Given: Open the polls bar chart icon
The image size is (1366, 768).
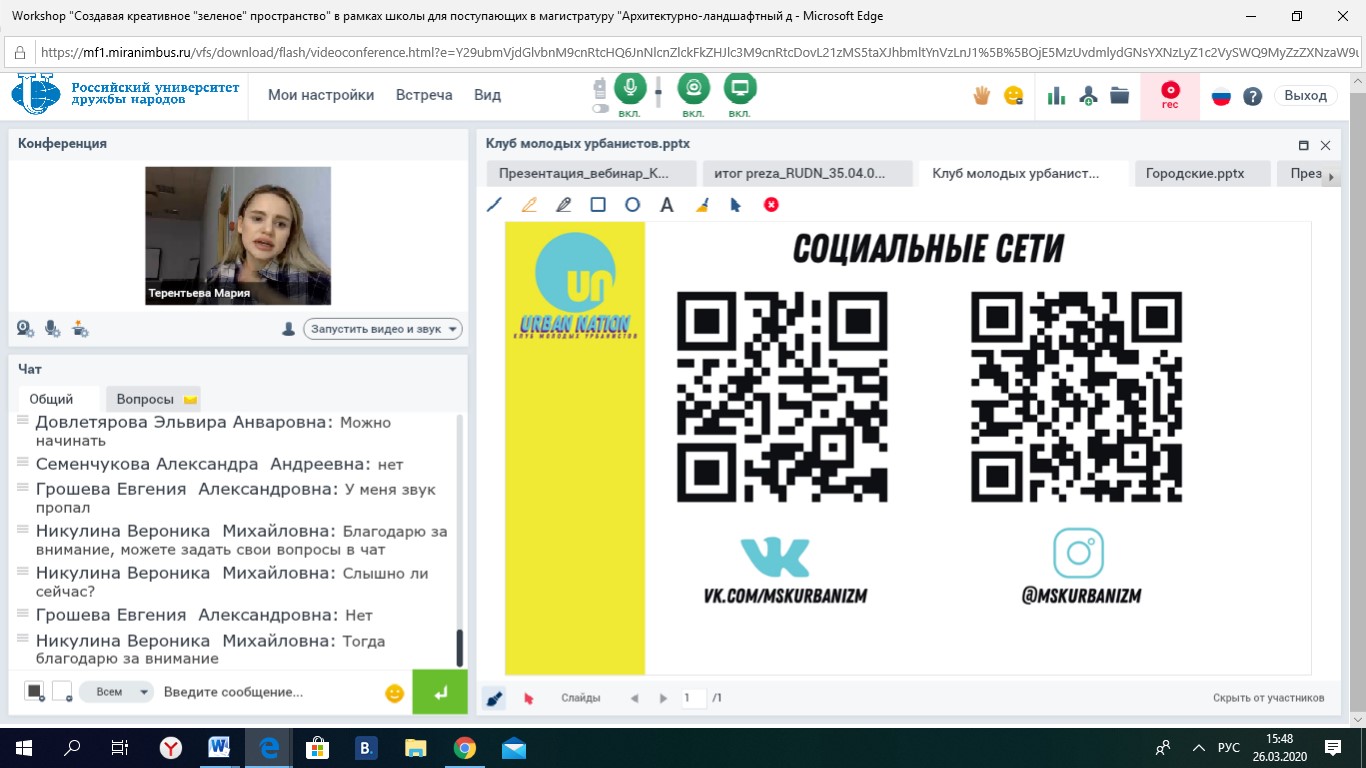Looking at the screenshot, I should [x=1056, y=96].
